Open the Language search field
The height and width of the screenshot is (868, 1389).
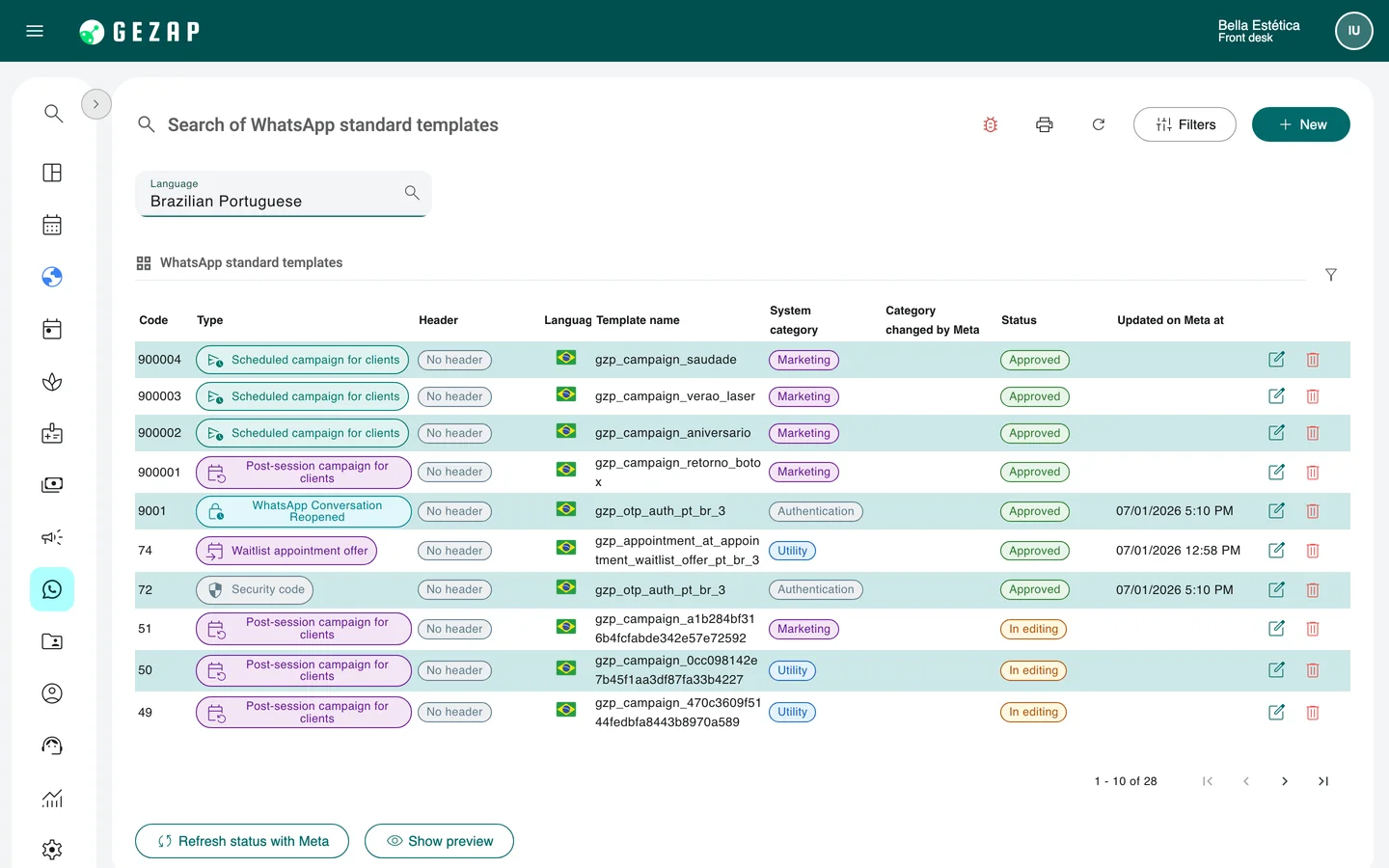click(283, 194)
